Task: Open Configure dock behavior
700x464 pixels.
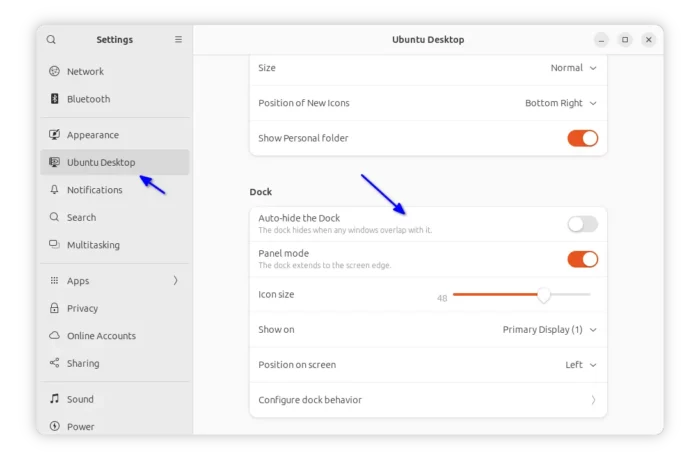Action: [428, 400]
